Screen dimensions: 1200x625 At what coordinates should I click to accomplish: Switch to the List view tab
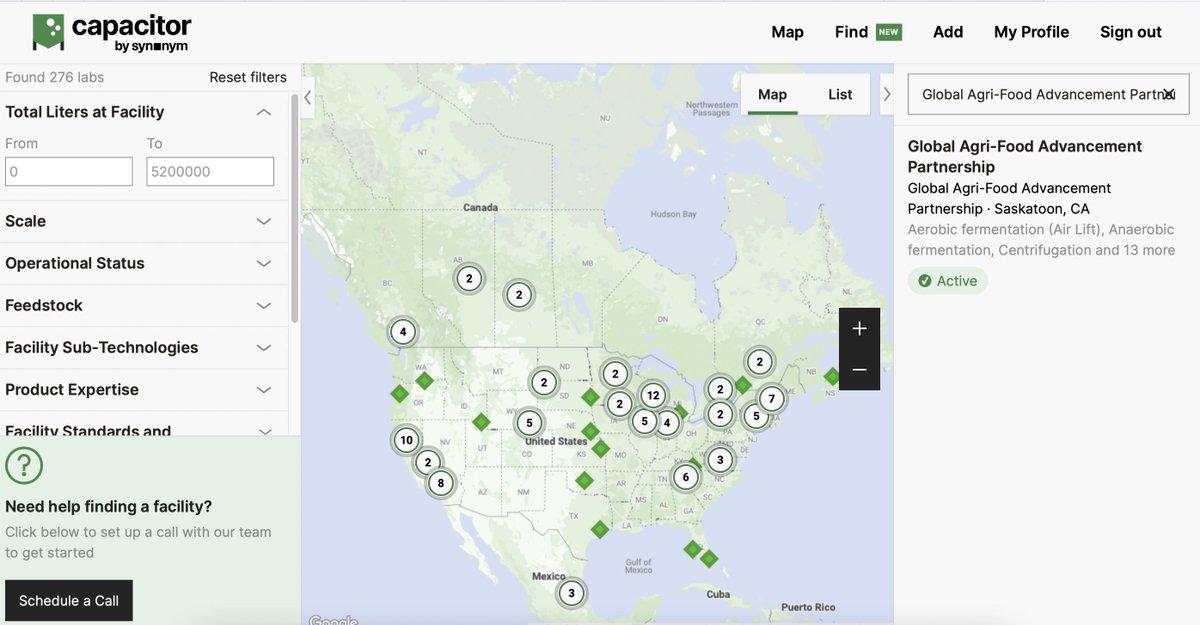pyautogui.click(x=840, y=94)
